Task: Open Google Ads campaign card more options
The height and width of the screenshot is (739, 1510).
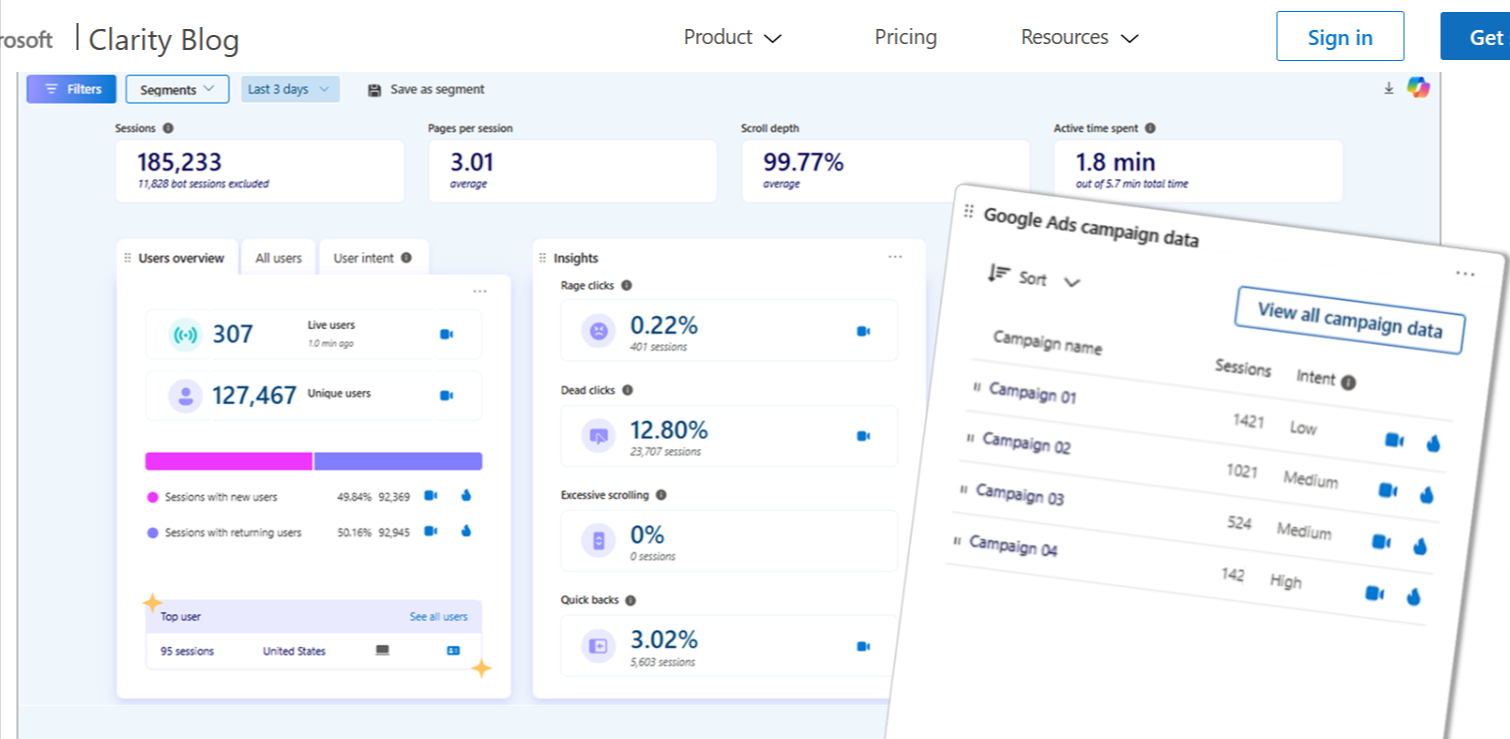Action: point(1465,274)
